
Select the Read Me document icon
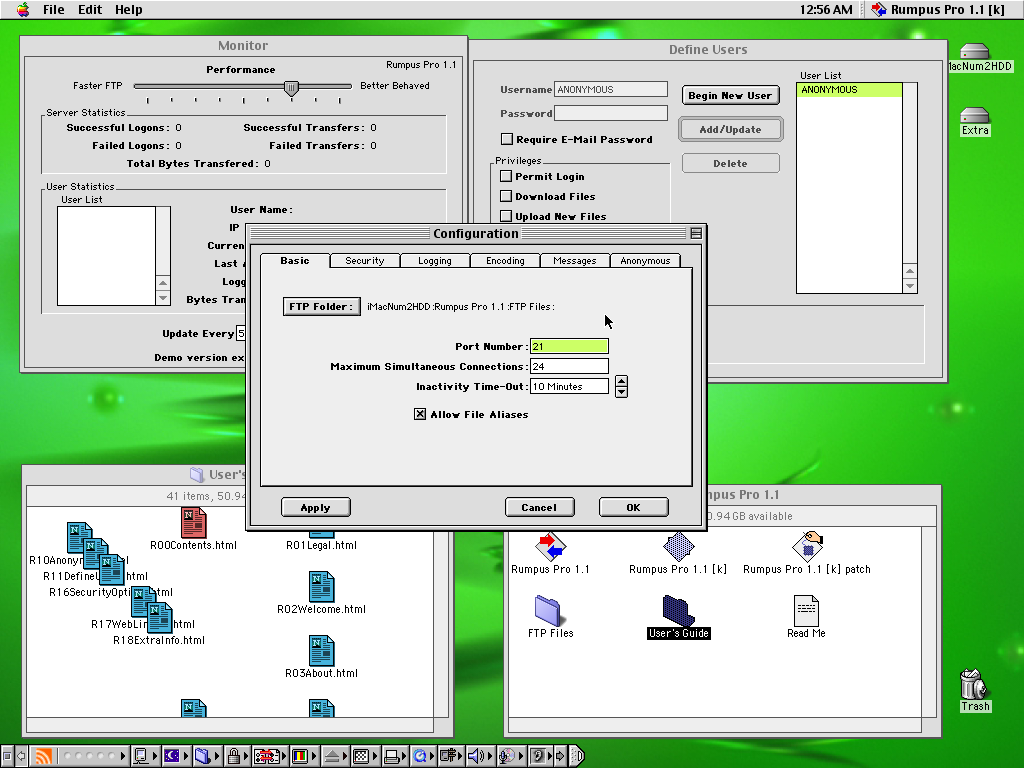[x=807, y=611]
